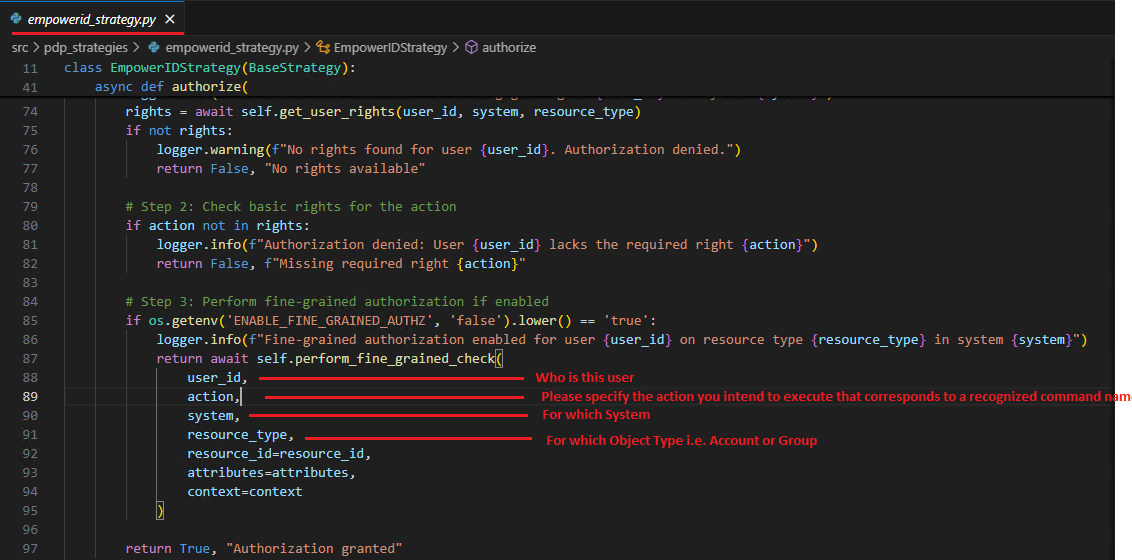Image resolution: width=1132 pixels, height=560 pixels.
Task: Expand chevron after pdp_strategies in breadcrumb
Action: point(136,48)
